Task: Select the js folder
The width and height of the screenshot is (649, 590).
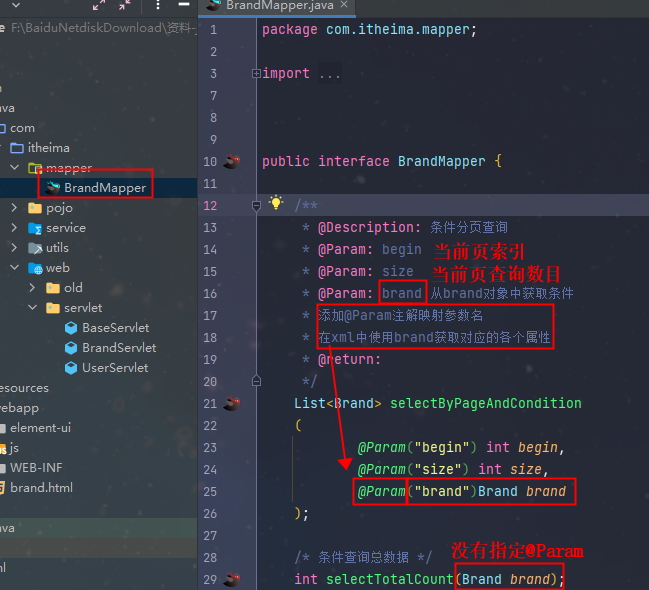Action: [x=14, y=448]
